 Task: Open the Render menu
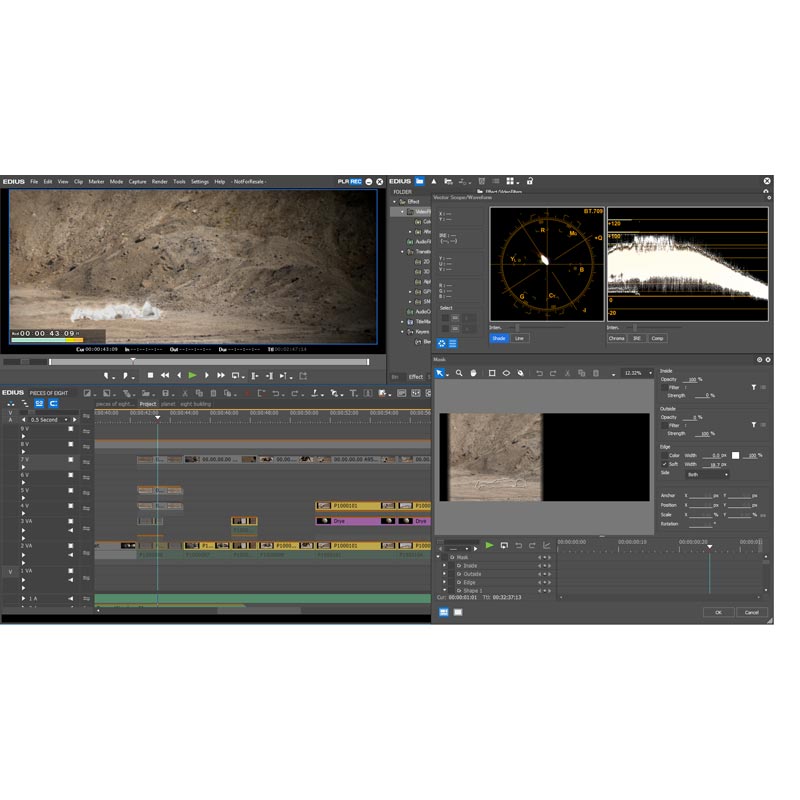(159, 182)
